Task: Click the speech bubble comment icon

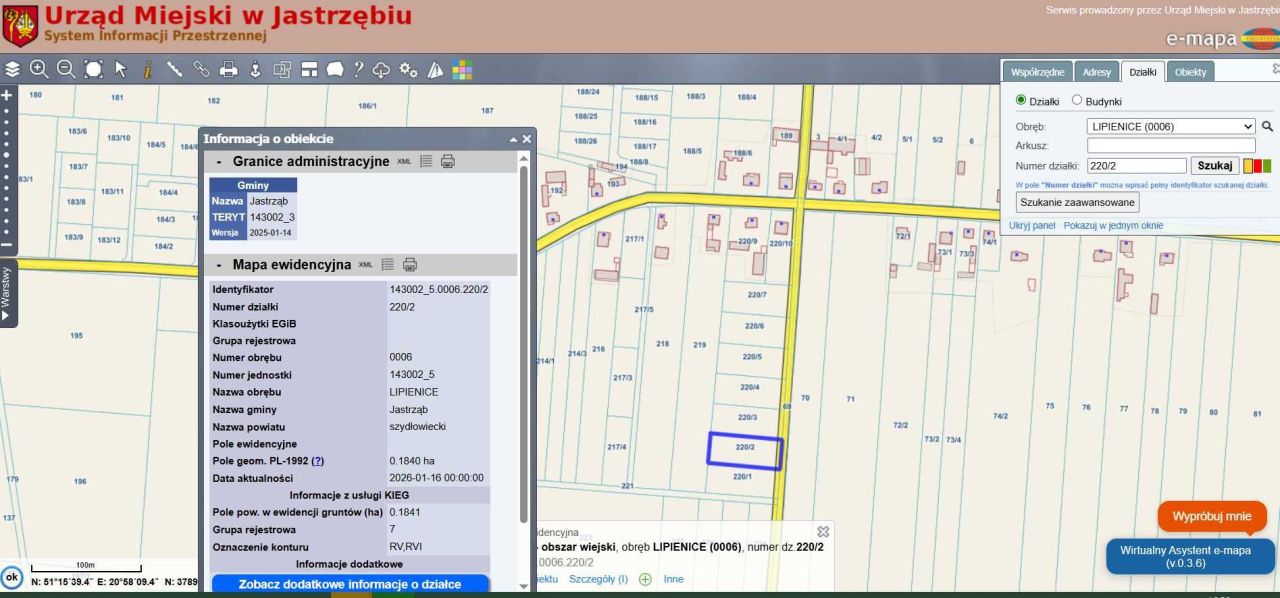Action: pyautogui.click(x=335, y=70)
